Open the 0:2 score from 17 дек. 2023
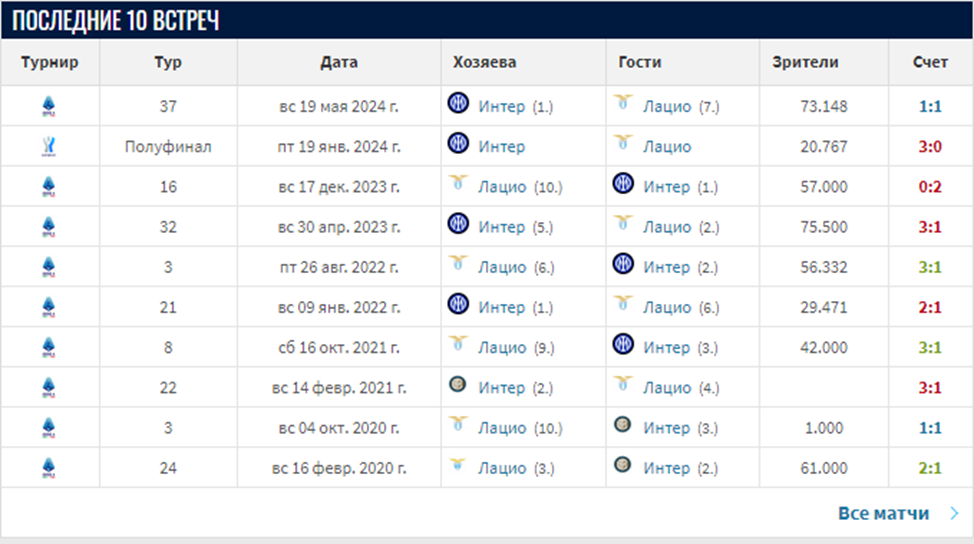This screenshot has height=544, width=974. tap(930, 186)
